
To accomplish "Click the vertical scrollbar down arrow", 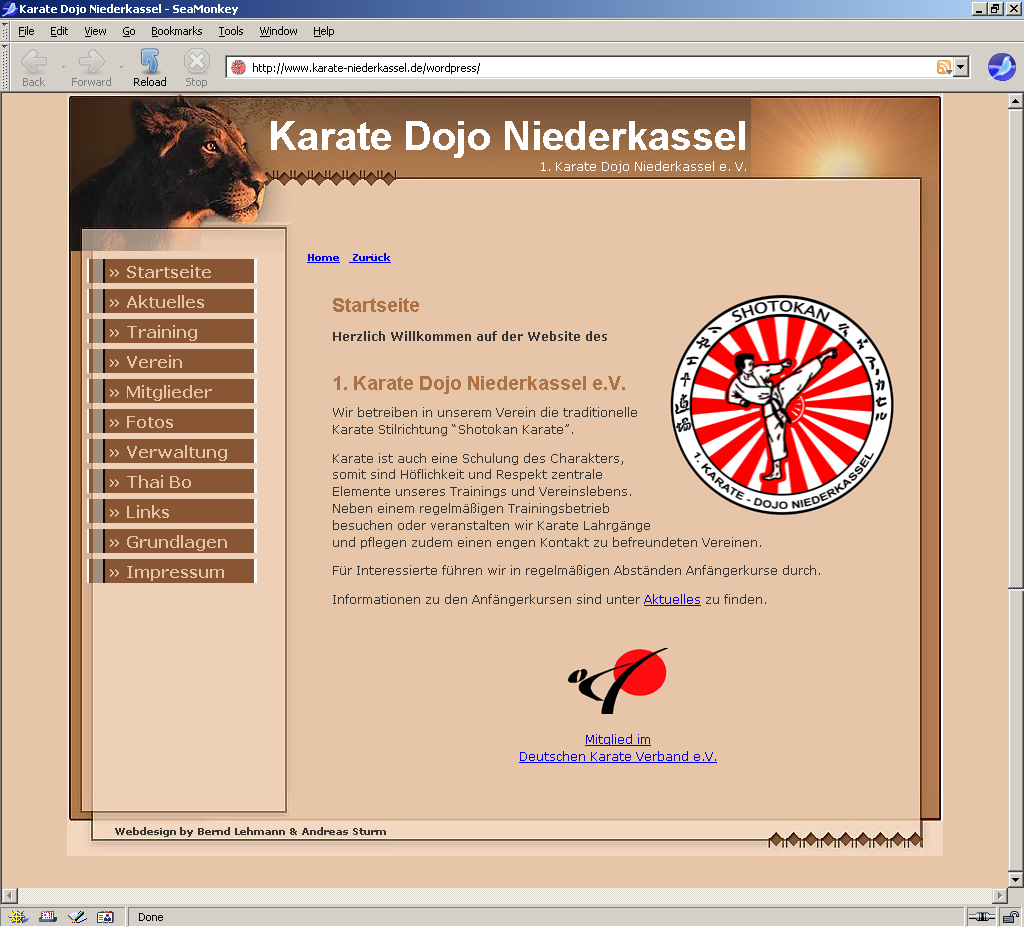I will (1015, 878).
